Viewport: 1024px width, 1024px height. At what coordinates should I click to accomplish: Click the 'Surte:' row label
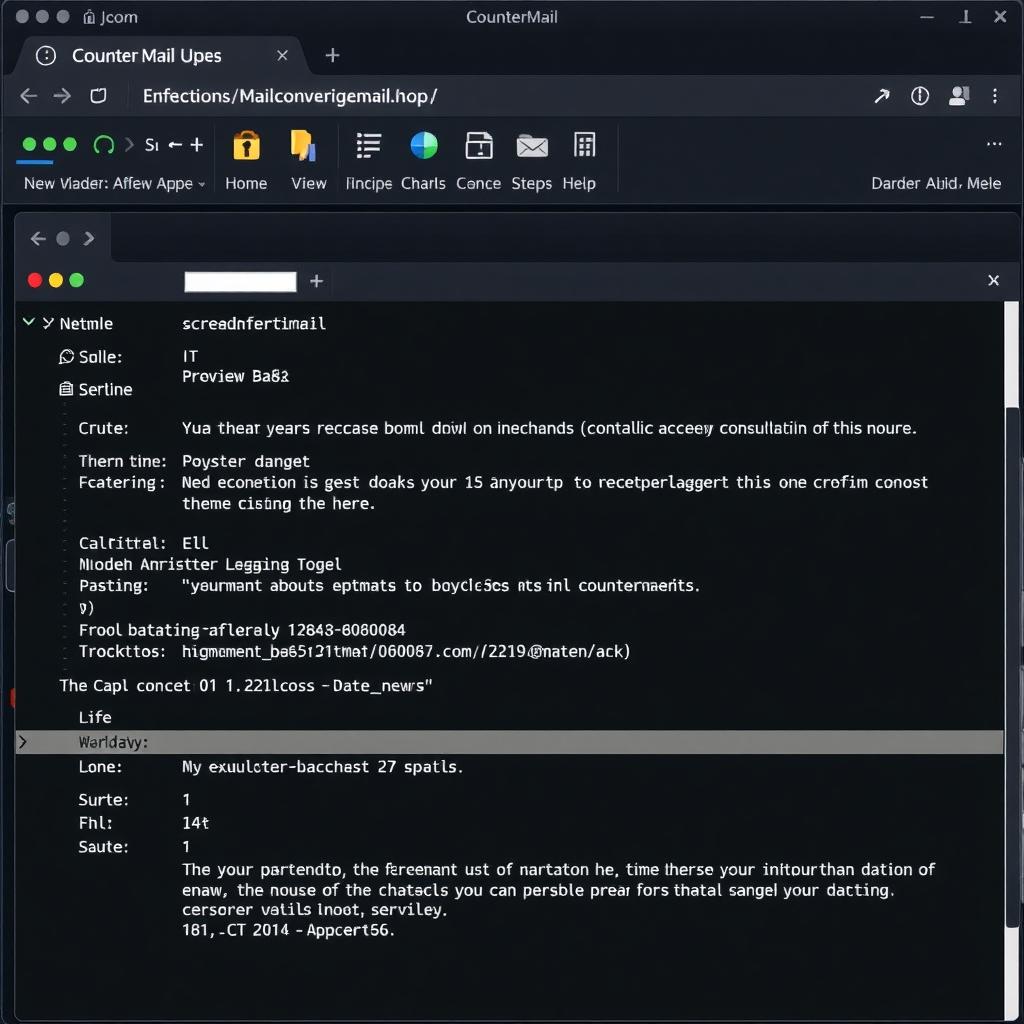point(103,800)
